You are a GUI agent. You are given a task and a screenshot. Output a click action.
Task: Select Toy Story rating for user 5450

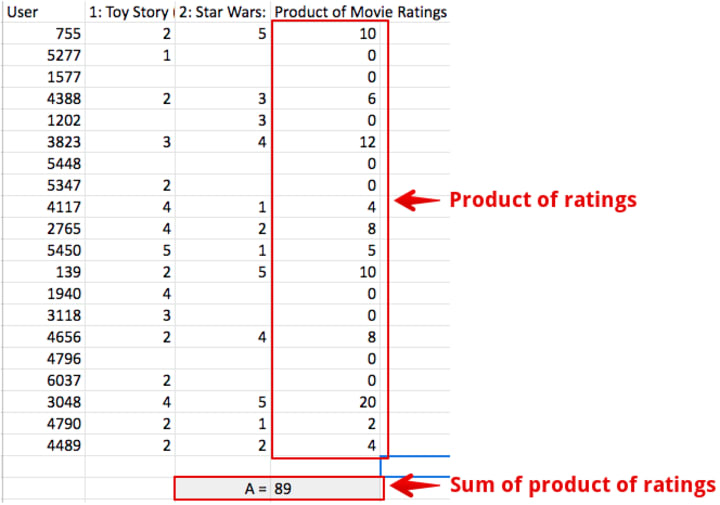pos(130,250)
